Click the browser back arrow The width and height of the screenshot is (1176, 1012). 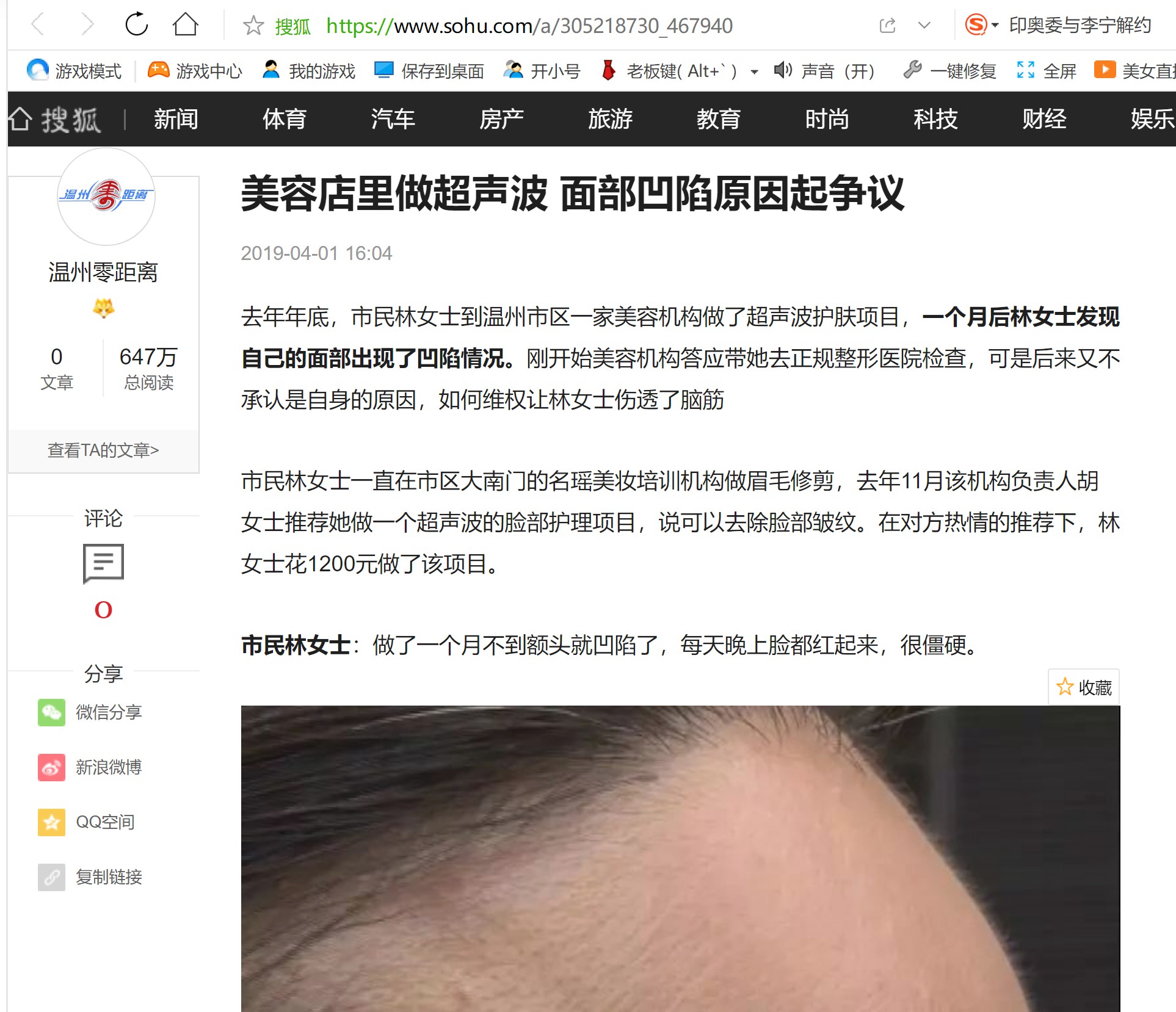38,26
